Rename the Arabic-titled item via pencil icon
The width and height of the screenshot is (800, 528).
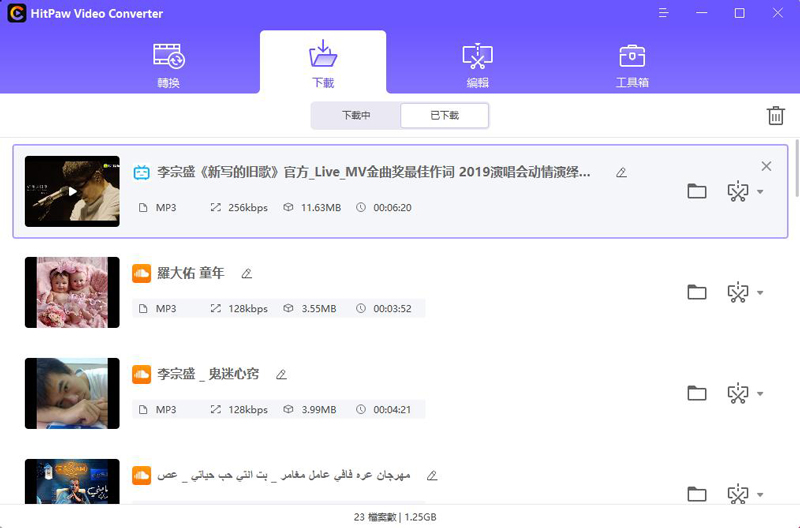pos(432,475)
